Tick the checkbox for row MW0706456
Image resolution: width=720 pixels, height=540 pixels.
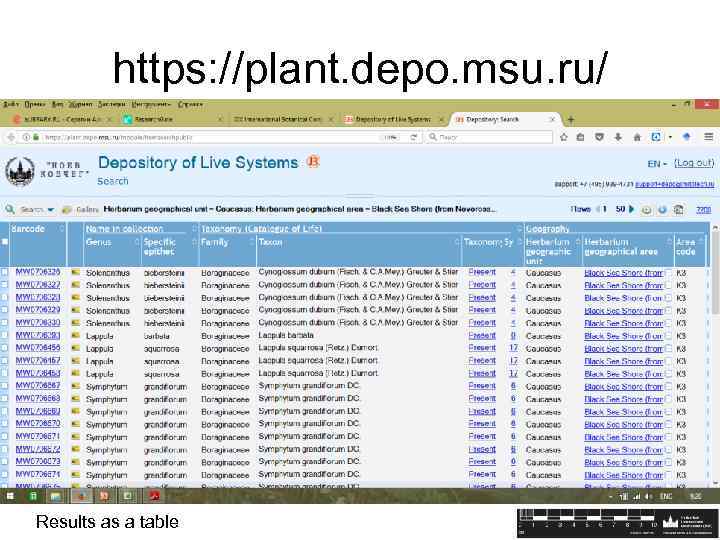[5, 349]
